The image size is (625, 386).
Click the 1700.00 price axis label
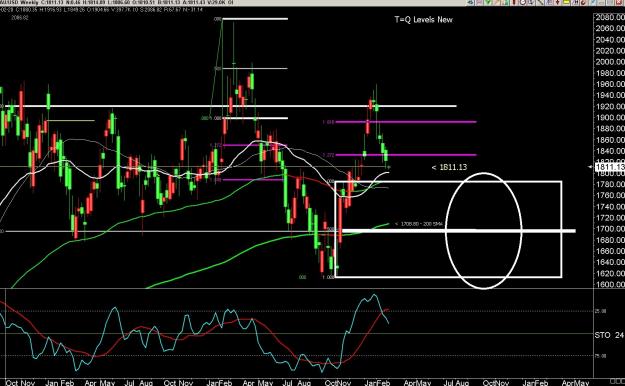[x=610, y=229]
